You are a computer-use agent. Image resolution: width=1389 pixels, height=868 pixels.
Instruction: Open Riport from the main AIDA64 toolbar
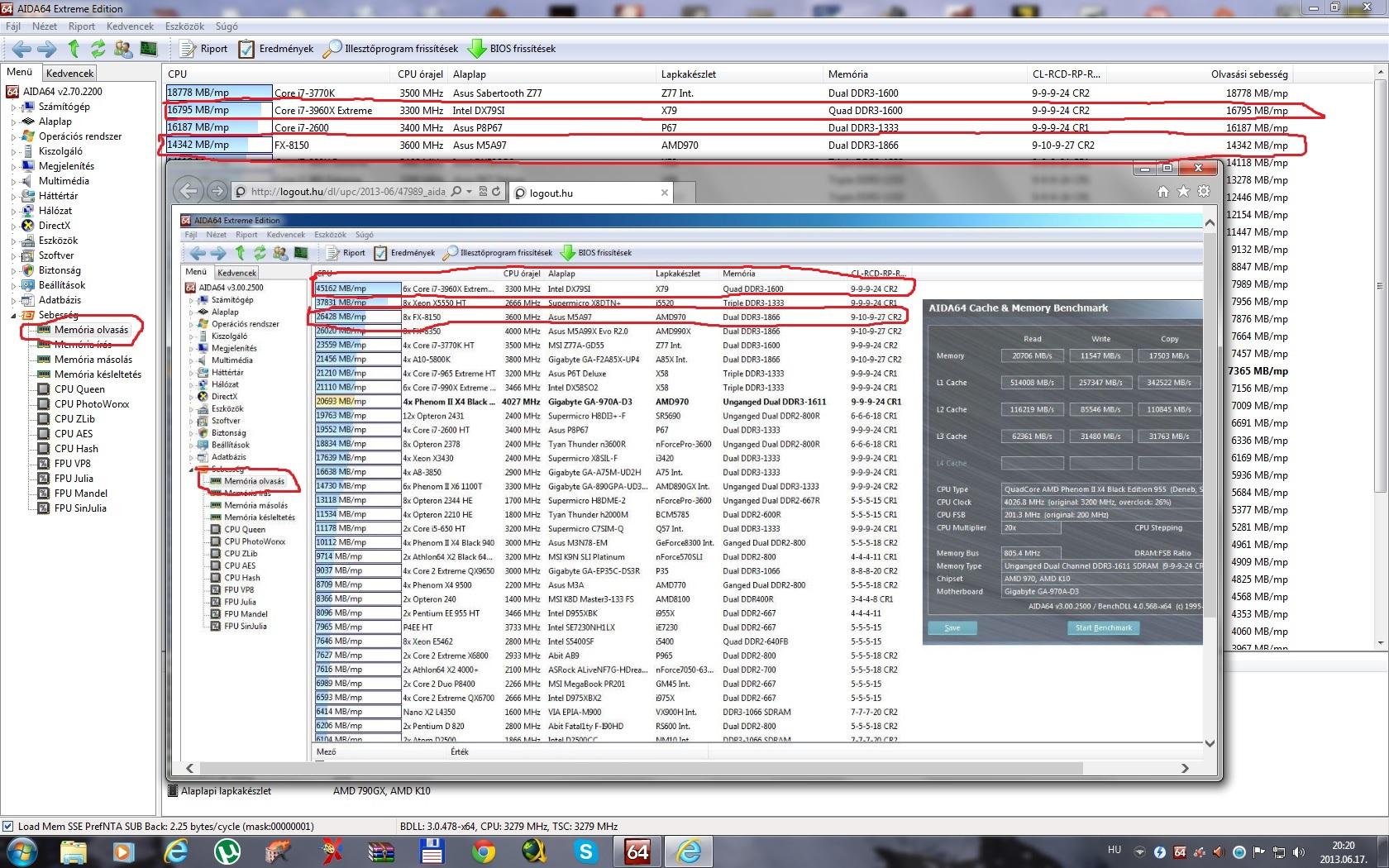[203, 49]
